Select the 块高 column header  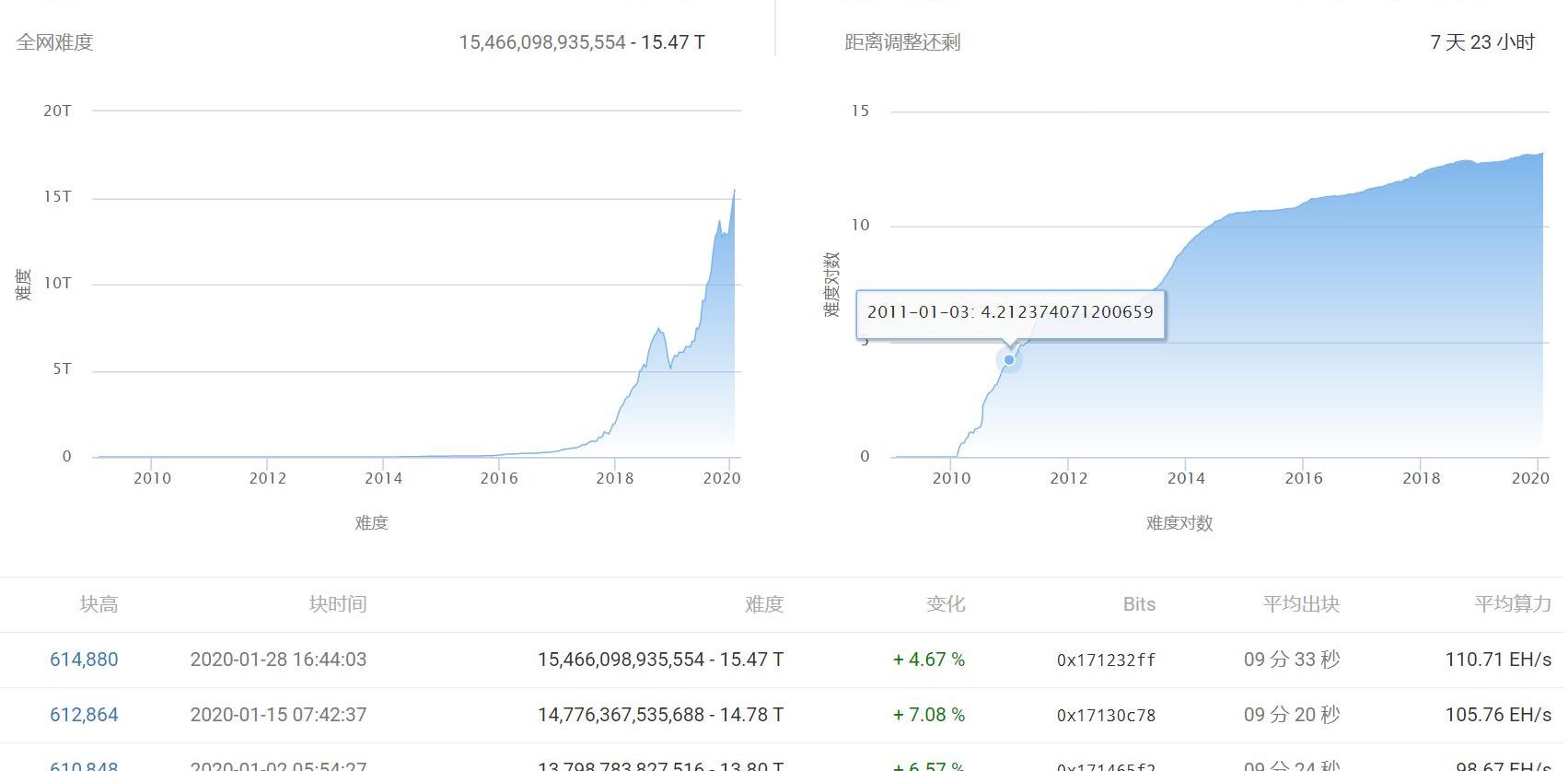tap(99, 604)
